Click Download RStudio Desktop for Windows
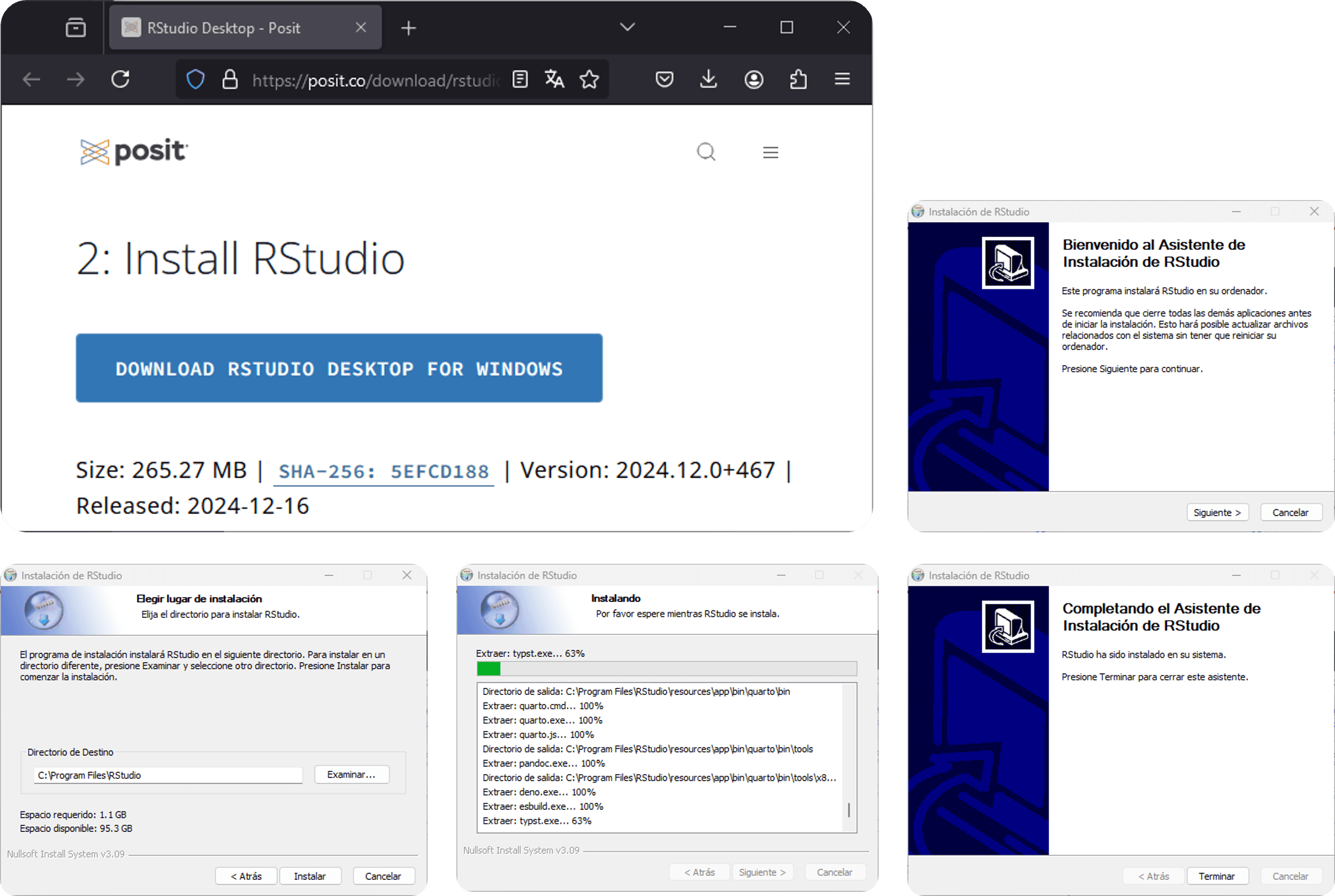 coord(339,368)
